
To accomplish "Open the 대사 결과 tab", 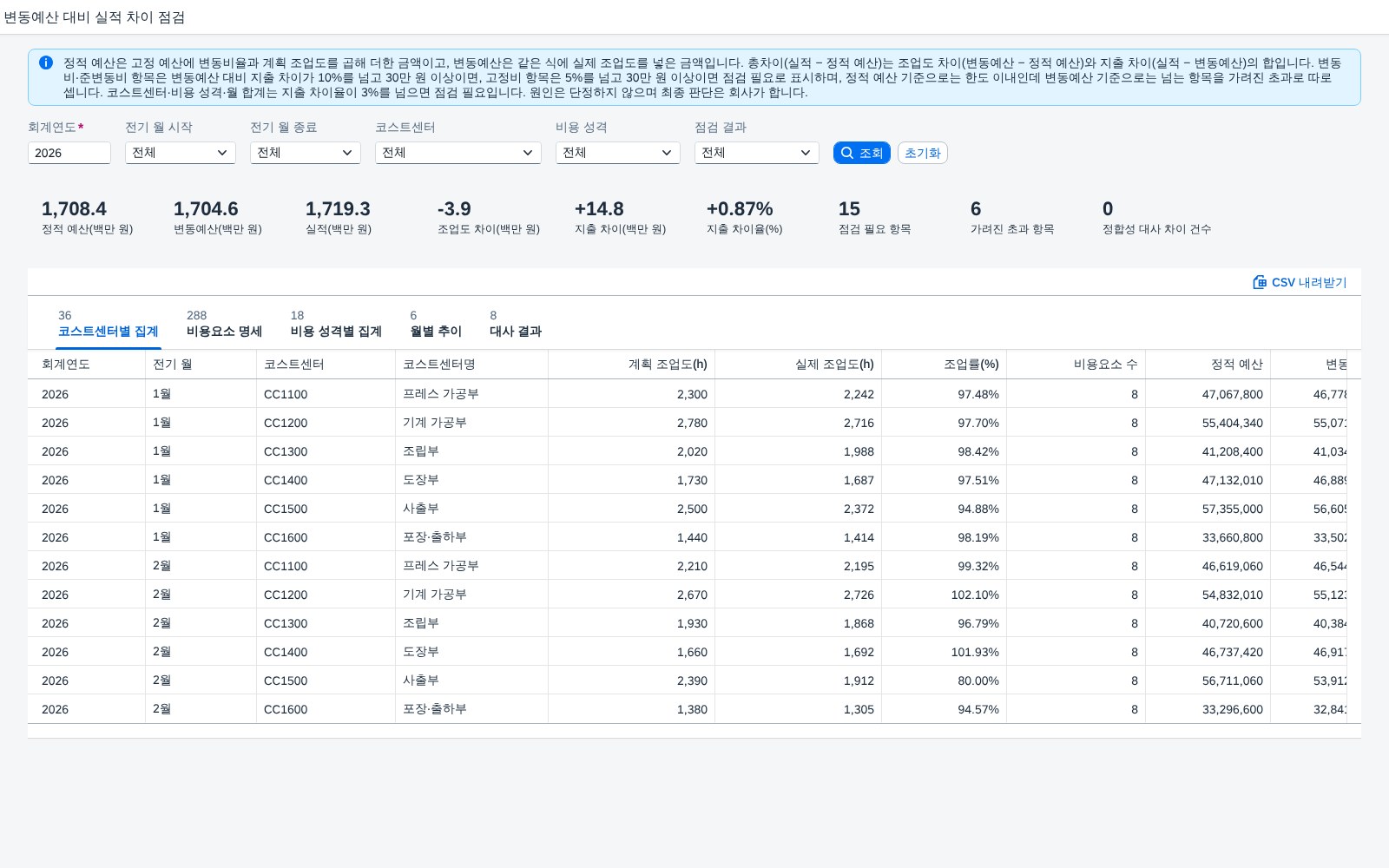I will (516, 324).
